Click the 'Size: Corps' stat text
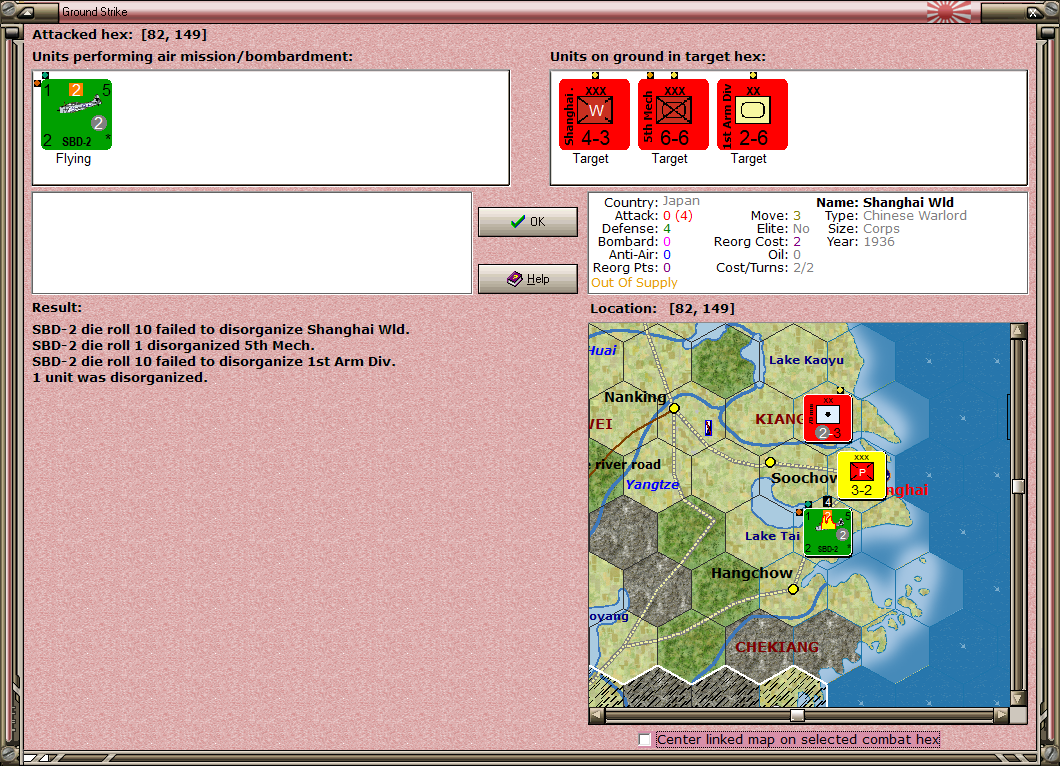The width and height of the screenshot is (1060, 766). [x=864, y=229]
